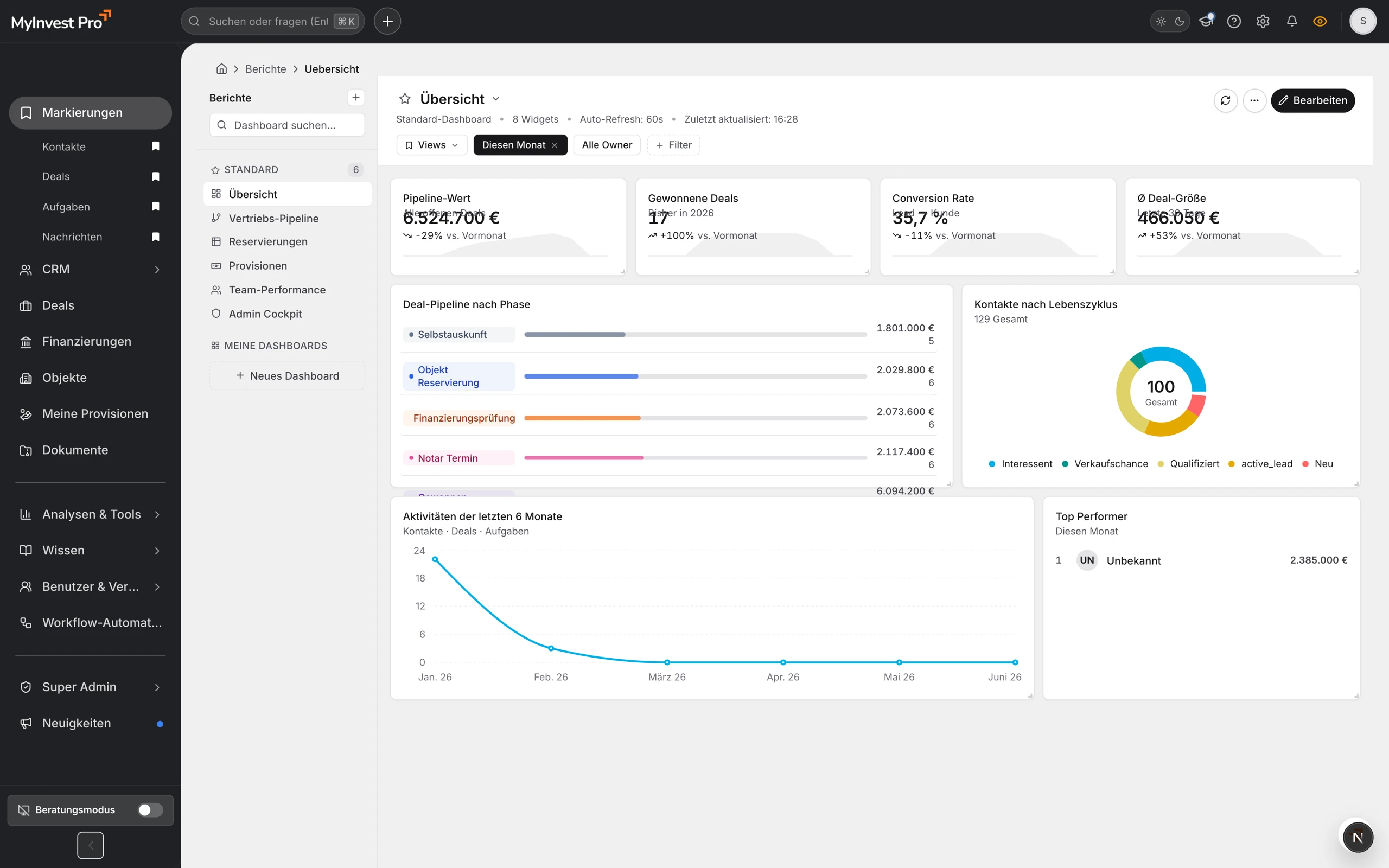The image size is (1389, 868).
Task: Click the Jan. 26 data point
Action: pyautogui.click(x=435, y=559)
